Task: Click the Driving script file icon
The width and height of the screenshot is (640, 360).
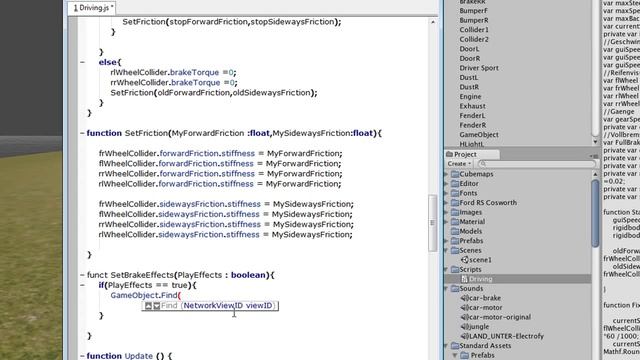Action: point(464,279)
